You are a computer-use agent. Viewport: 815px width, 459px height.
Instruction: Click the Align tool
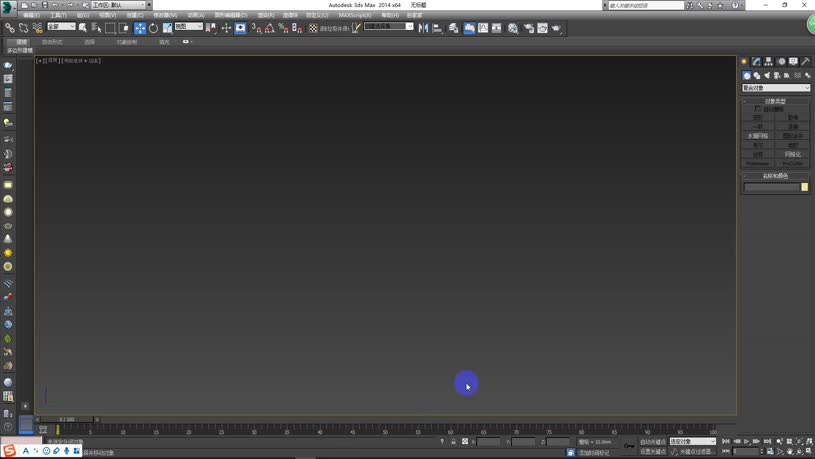(437, 28)
